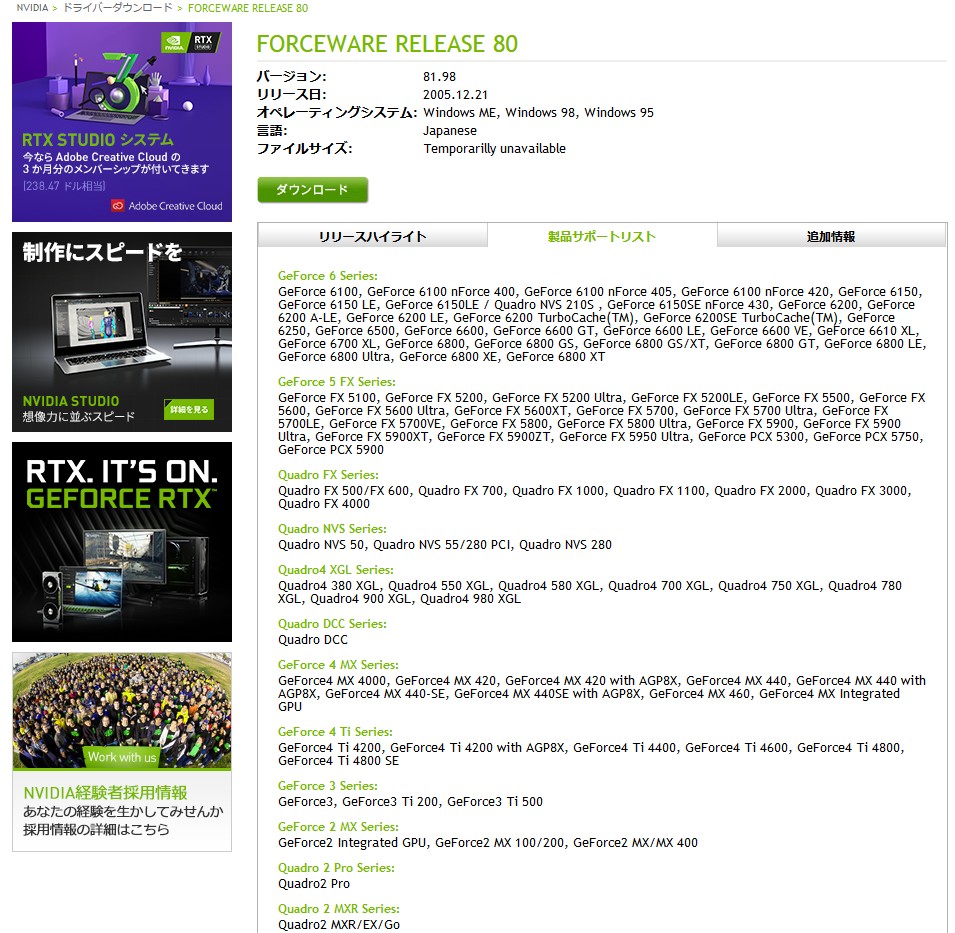Click version number 81.98

click(439, 77)
